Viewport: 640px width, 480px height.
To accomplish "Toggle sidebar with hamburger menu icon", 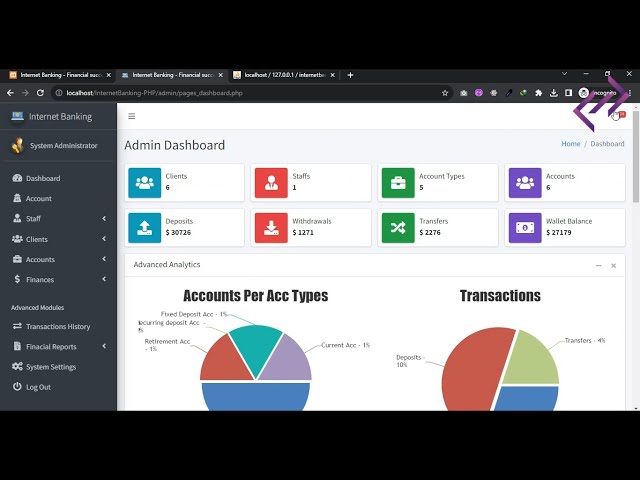I will point(131,116).
